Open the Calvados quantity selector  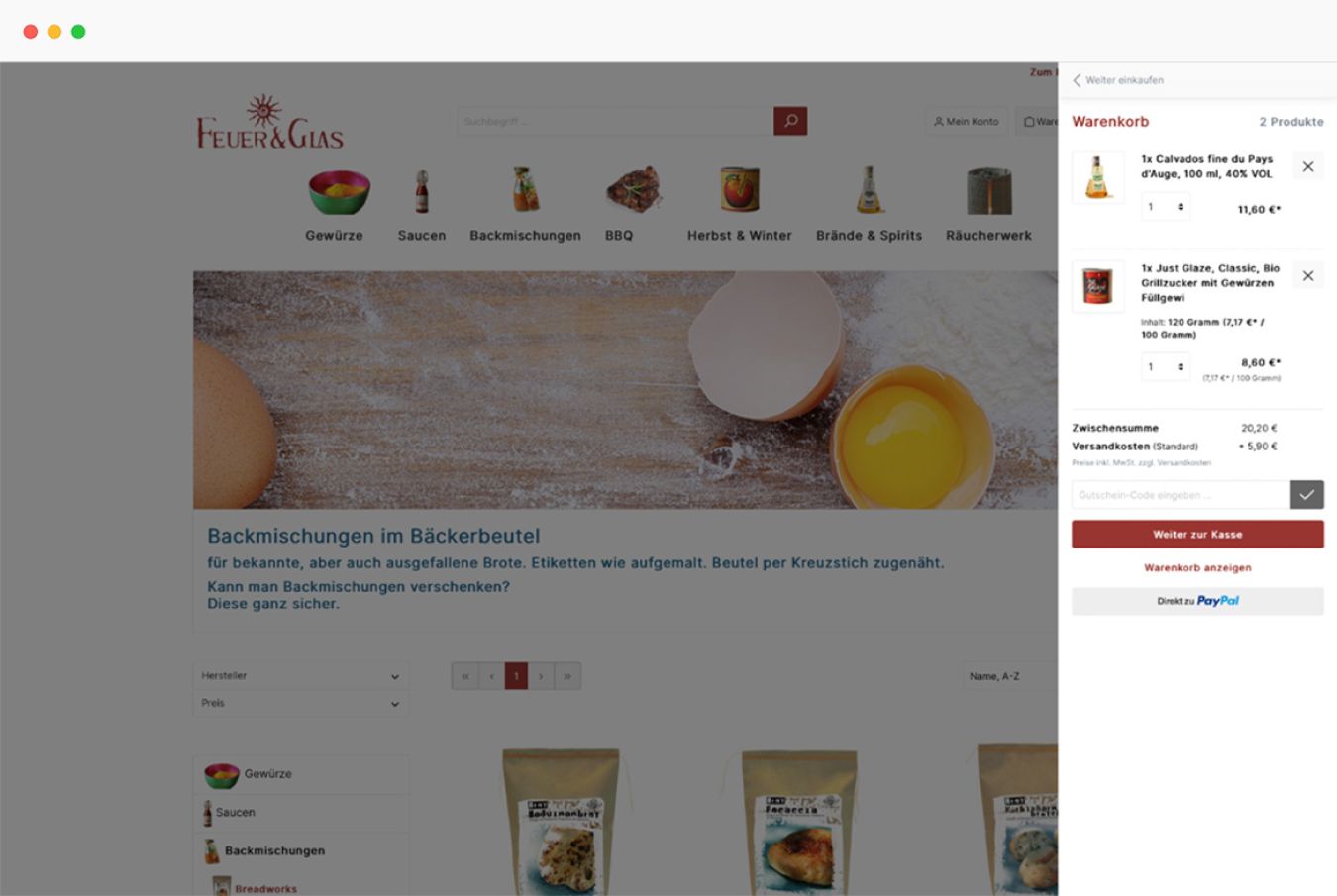(x=1166, y=207)
